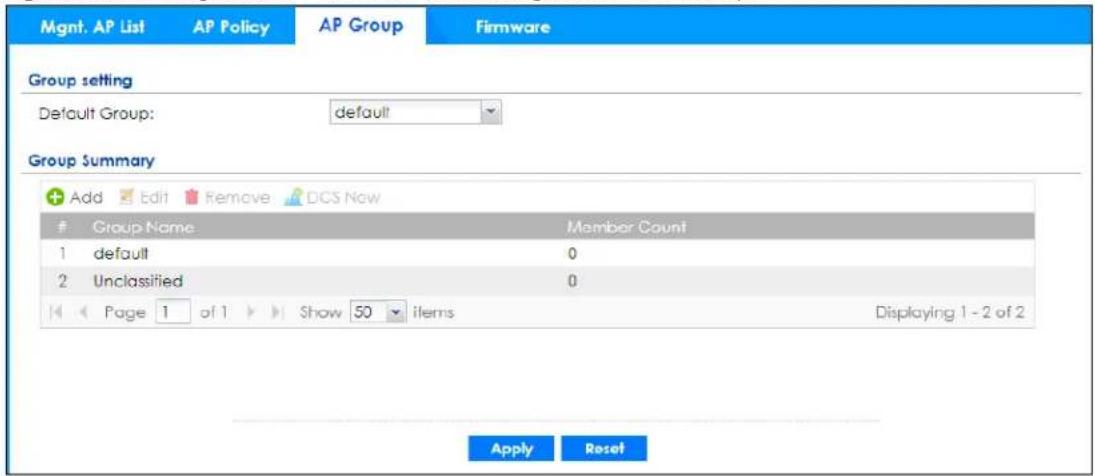Sort by Group Name column header
This screenshot has height=476, width=1095.
click(x=143, y=227)
